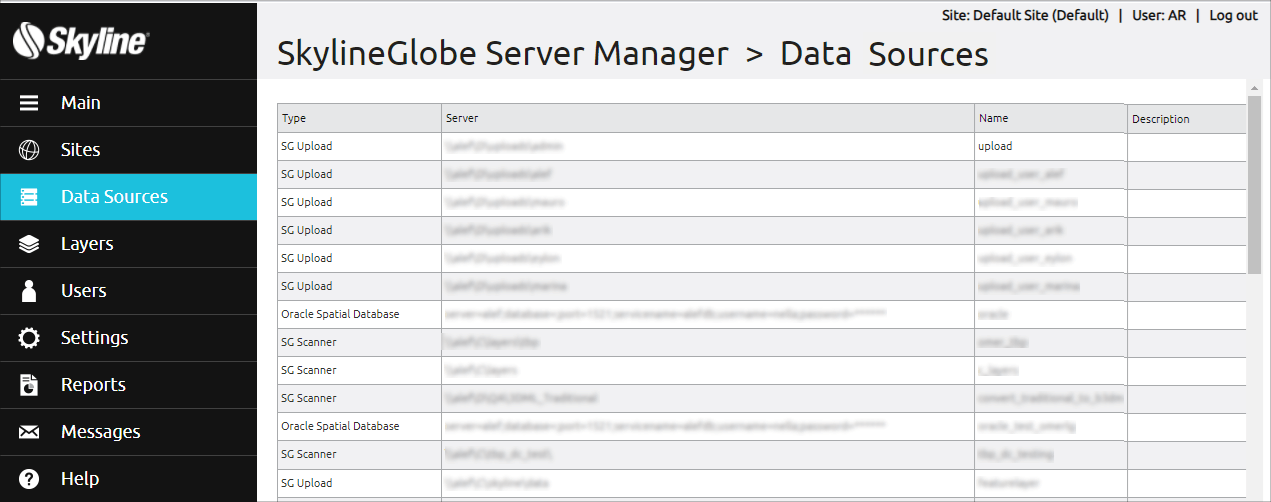This screenshot has width=1271, height=502.
Task: Navigate to the Users page
Action: point(128,291)
